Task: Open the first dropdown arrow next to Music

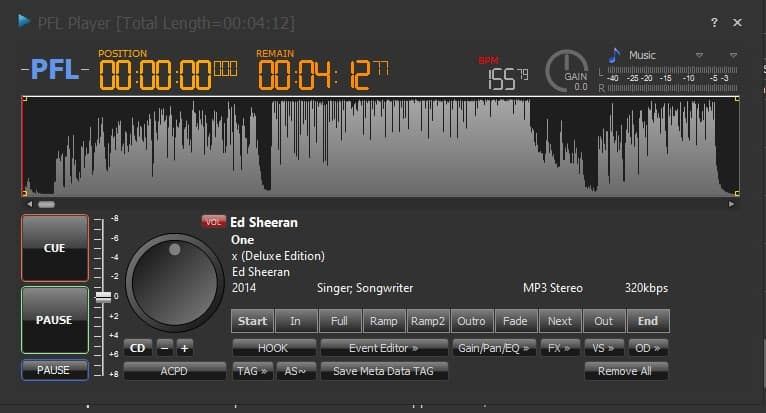Action: click(x=699, y=55)
